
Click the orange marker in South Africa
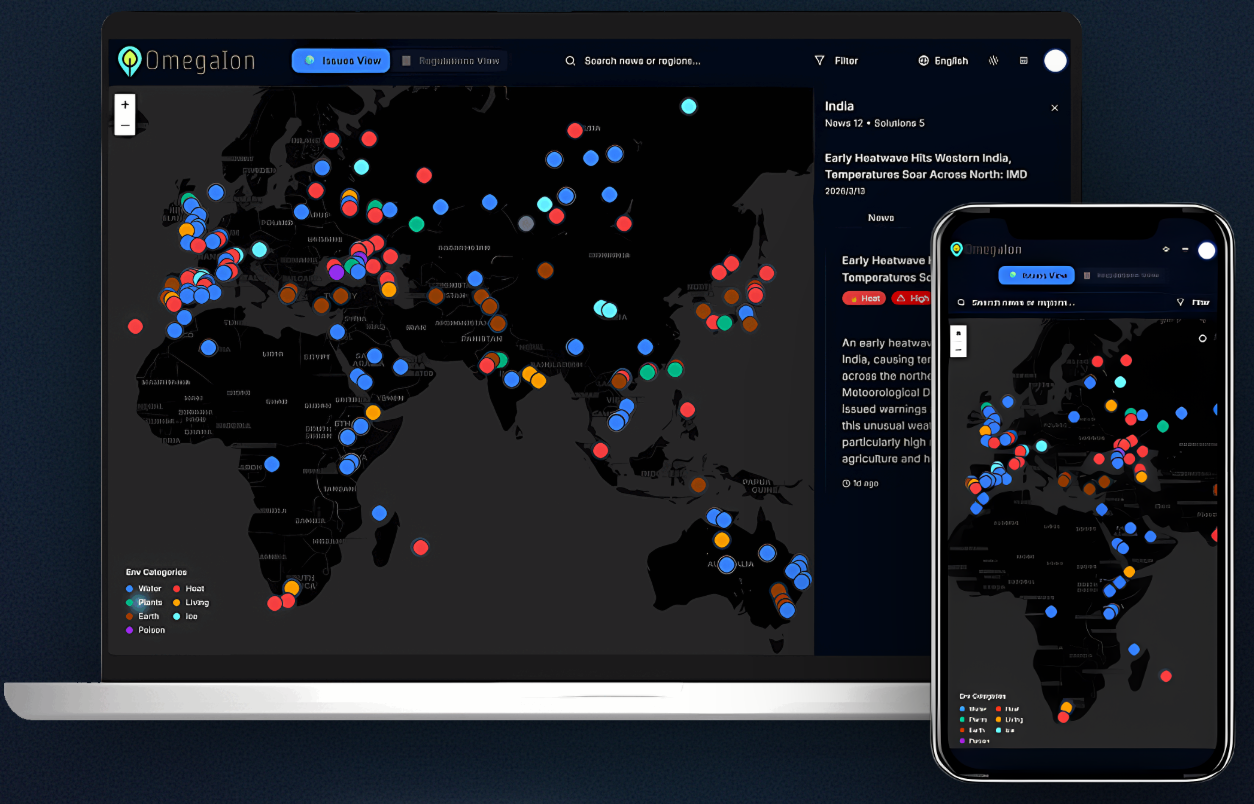[x=292, y=588]
